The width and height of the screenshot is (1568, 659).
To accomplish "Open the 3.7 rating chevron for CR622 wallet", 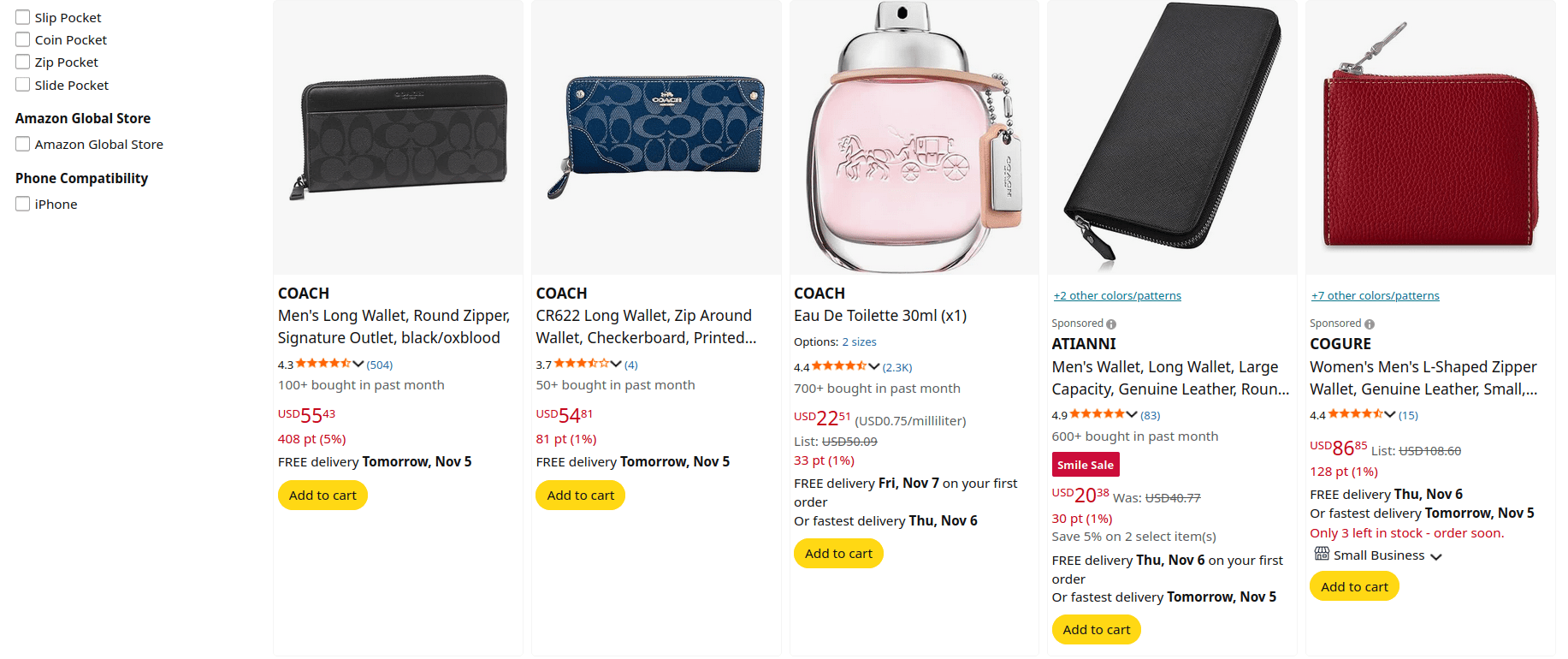I will point(616,364).
